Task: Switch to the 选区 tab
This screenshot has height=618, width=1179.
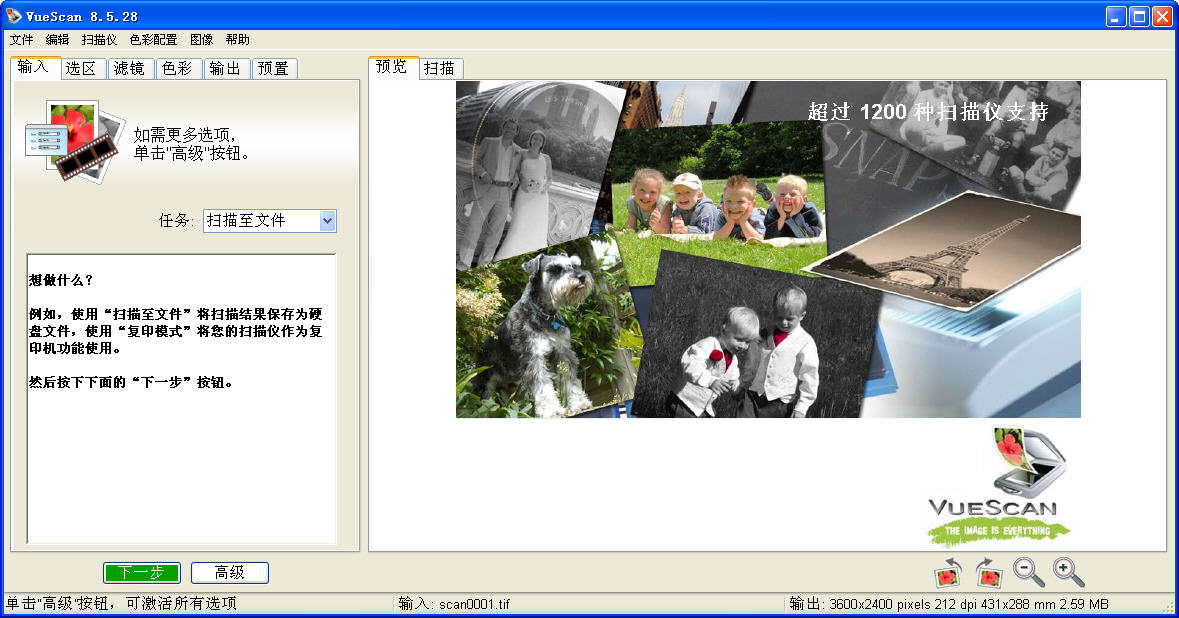Action: (x=81, y=68)
